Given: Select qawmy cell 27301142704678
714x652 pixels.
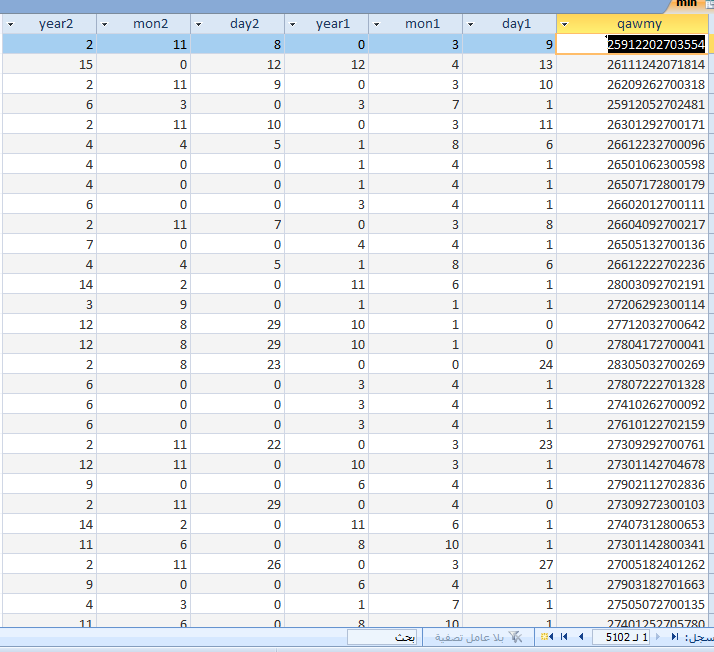Looking at the screenshot, I should tap(632, 465).
